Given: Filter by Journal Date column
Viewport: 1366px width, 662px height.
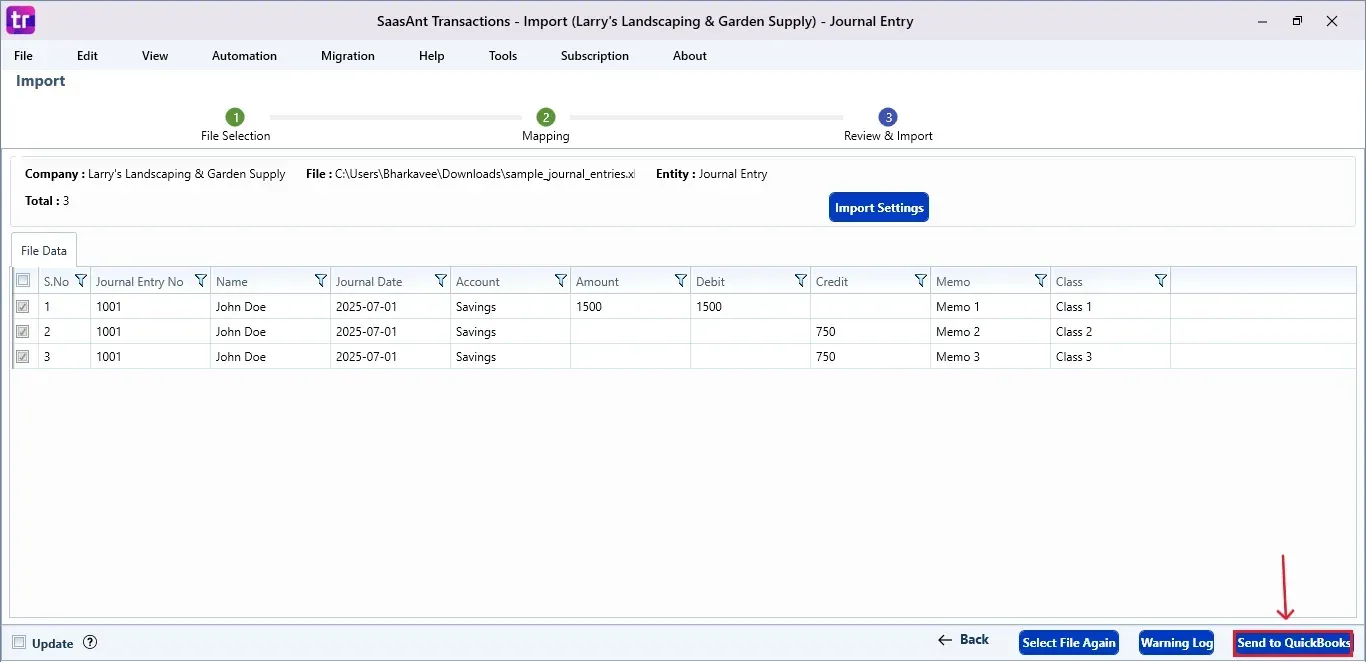Looking at the screenshot, I should tap(441, 281).
